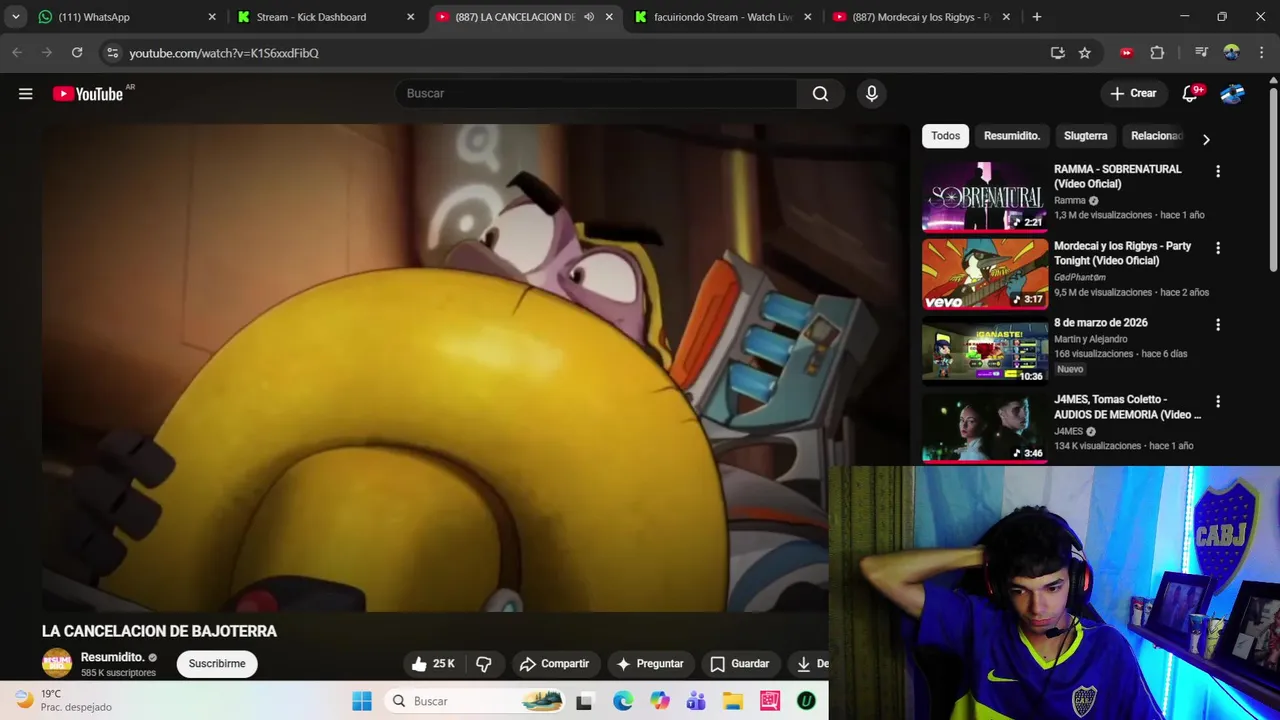This screenshot has width=1280, height=720.
Task: Subscribe with the Suscribirme button
Action: click(x=217, y=664)
